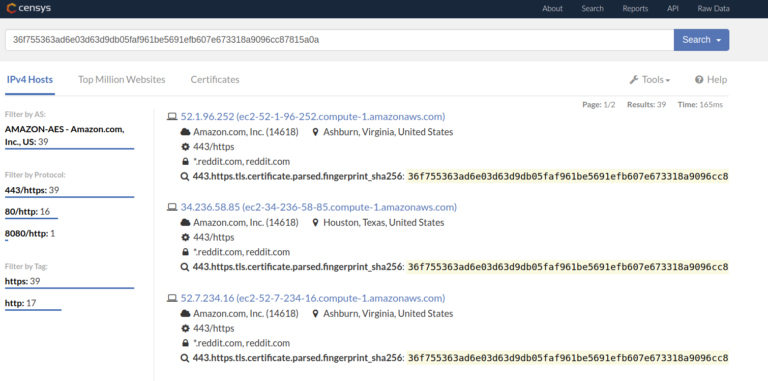Click 'Time: 165ms' text

pos(700,104)
